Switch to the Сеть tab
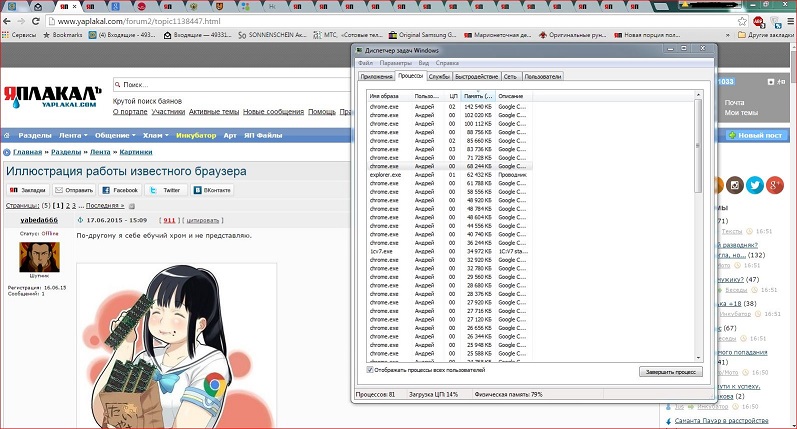Screen dimensions: 797x429 [x=511, y=77]
